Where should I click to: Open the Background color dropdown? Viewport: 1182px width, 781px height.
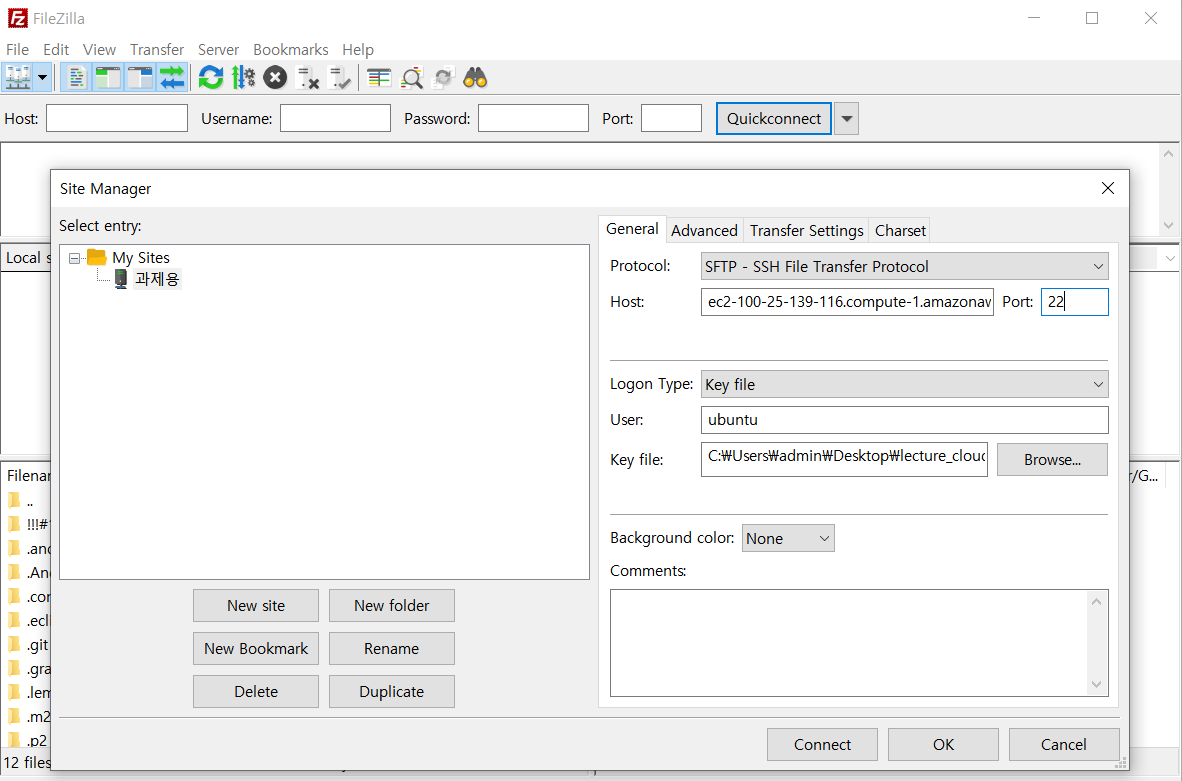tap(788, 538)
